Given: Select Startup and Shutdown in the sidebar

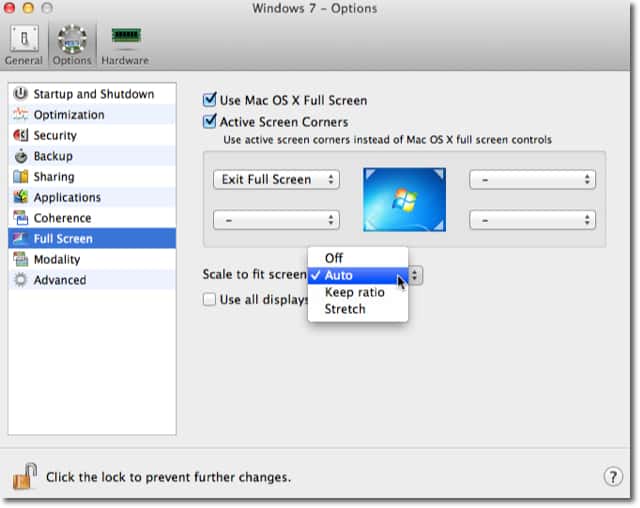Looking at the screenshot, I should [92, 94].
